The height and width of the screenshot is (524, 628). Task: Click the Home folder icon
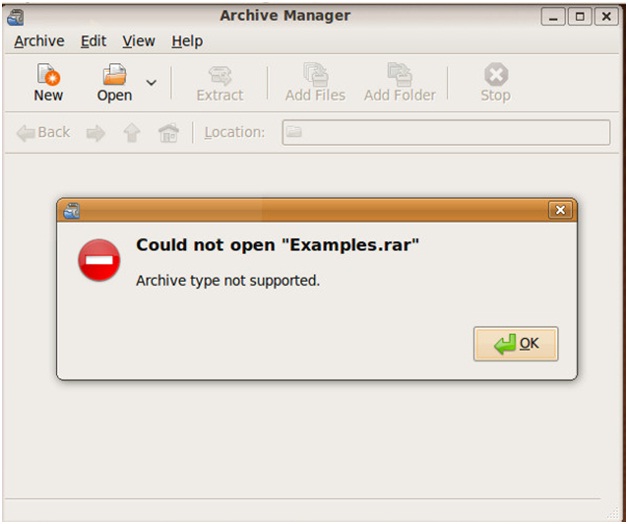[x=169, y=133]
